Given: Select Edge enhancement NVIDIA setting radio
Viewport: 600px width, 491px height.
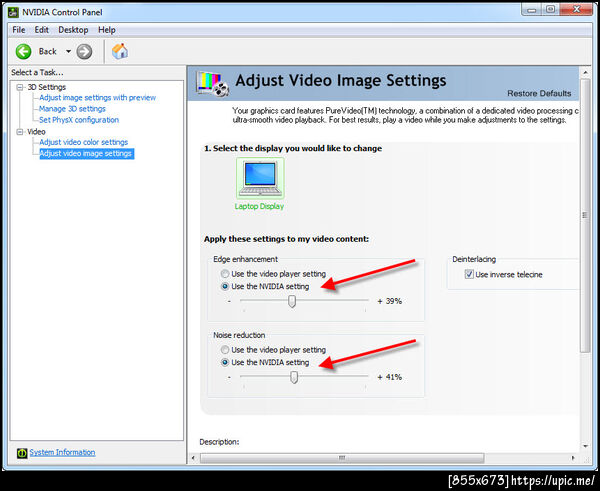Looking at the screenshot, I should (x=225, y=286).
